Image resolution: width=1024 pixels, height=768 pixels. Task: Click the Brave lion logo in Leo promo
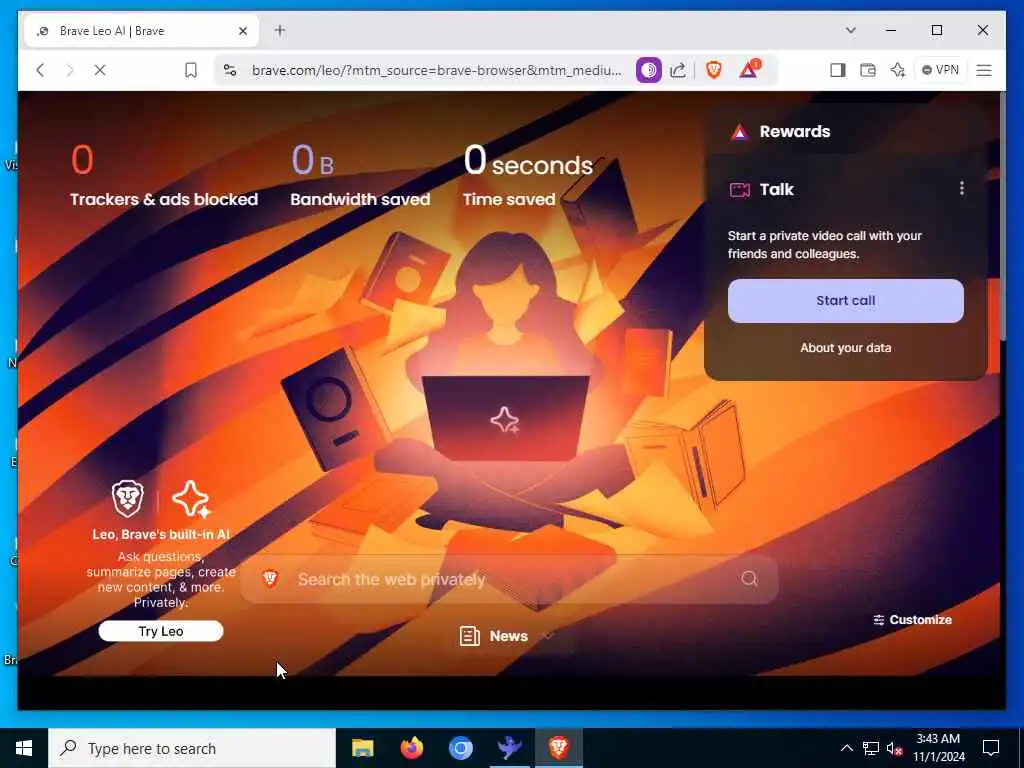tap(128, 499)
